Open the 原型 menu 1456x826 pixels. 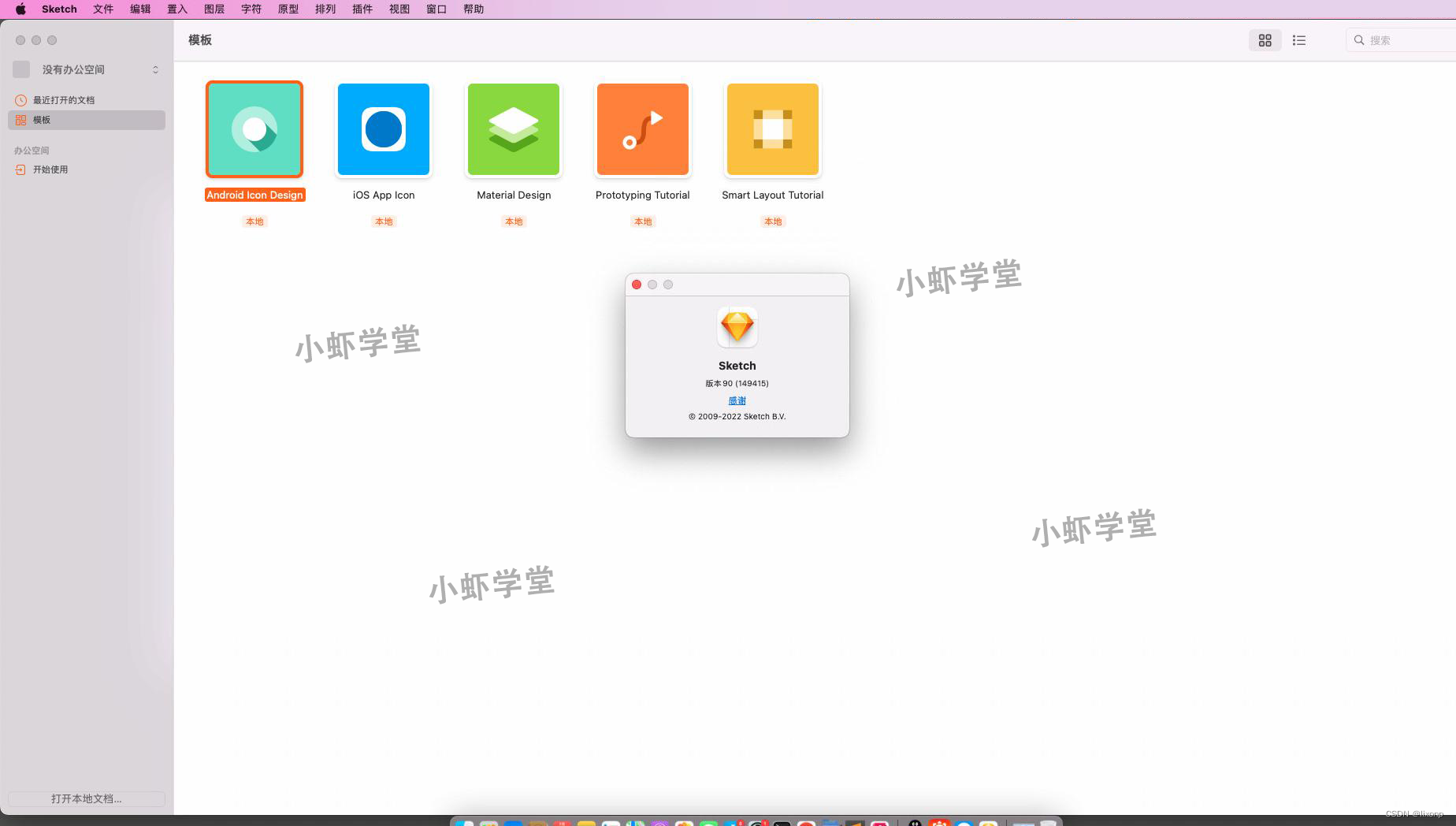coord(288,9)
